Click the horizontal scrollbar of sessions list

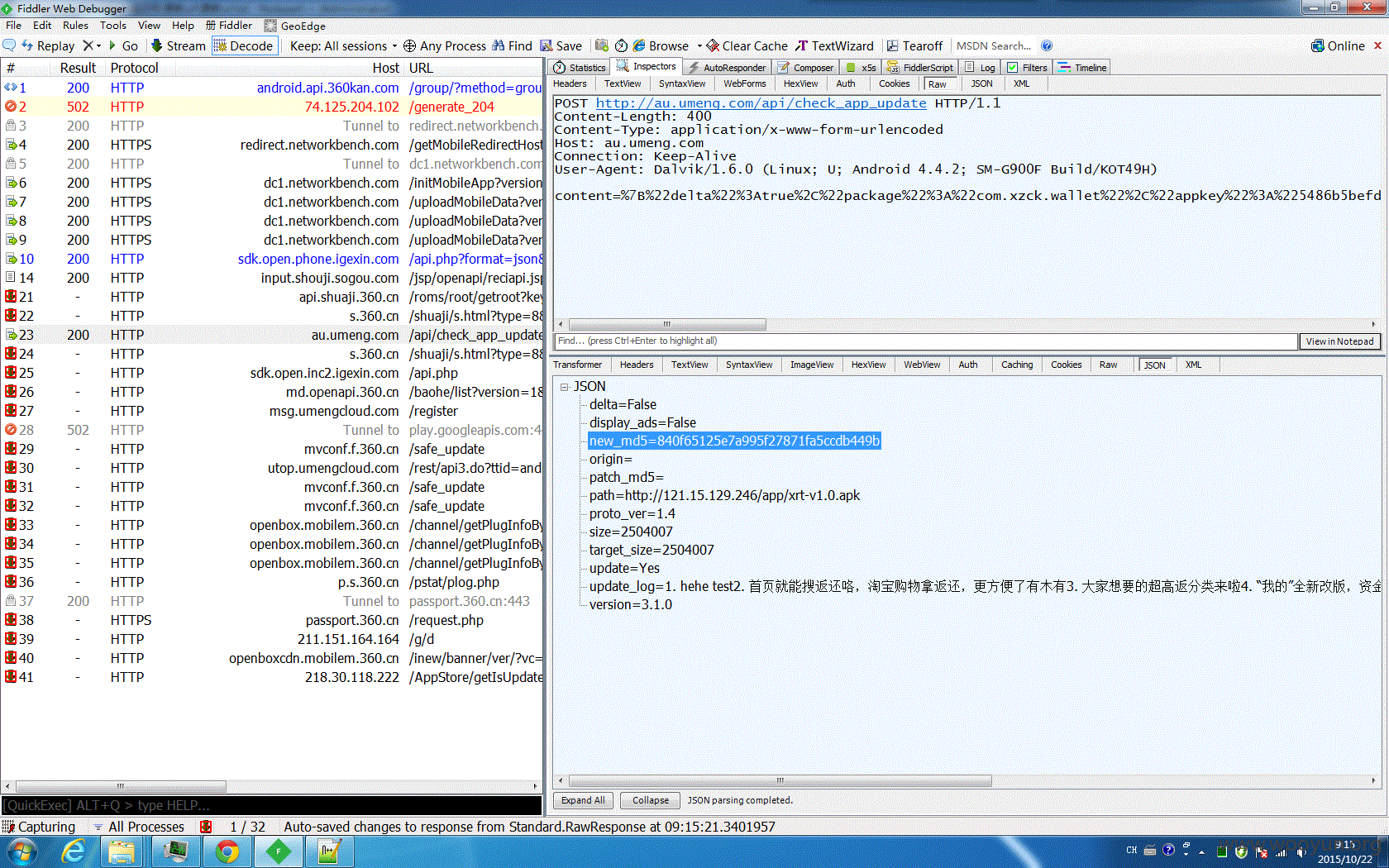pos(121,786)
